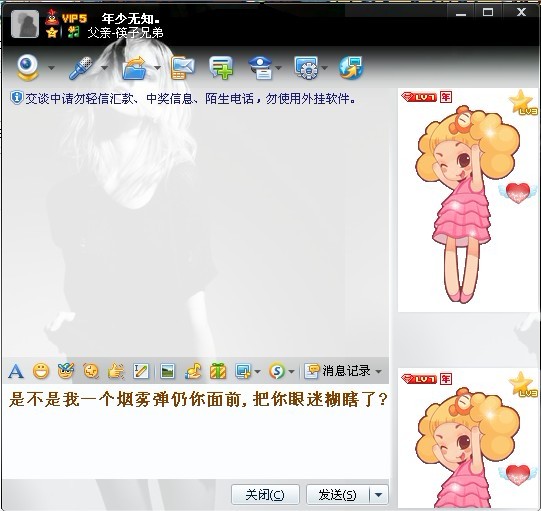Click the lower QQ show cartoon girl
The image size is (541, 511).
pos(468,447)
